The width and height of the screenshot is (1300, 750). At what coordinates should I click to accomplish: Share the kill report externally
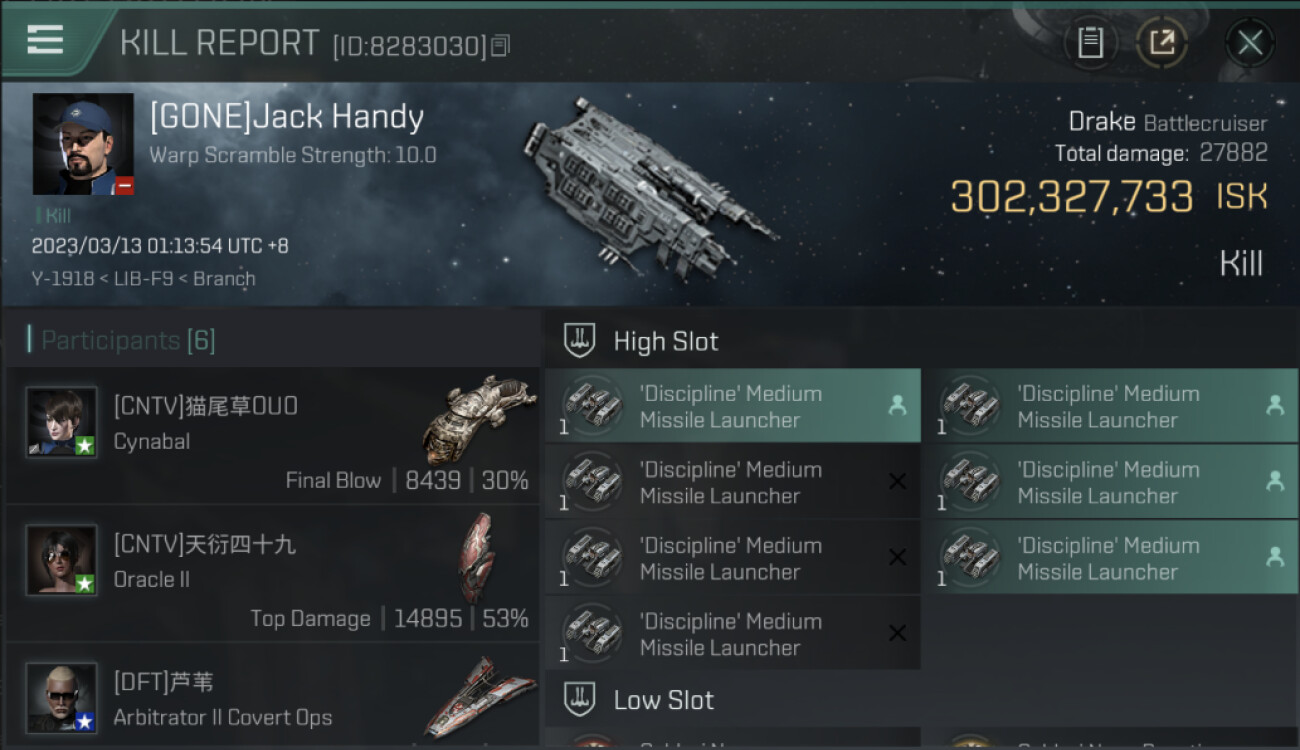tap(1162, 43)
